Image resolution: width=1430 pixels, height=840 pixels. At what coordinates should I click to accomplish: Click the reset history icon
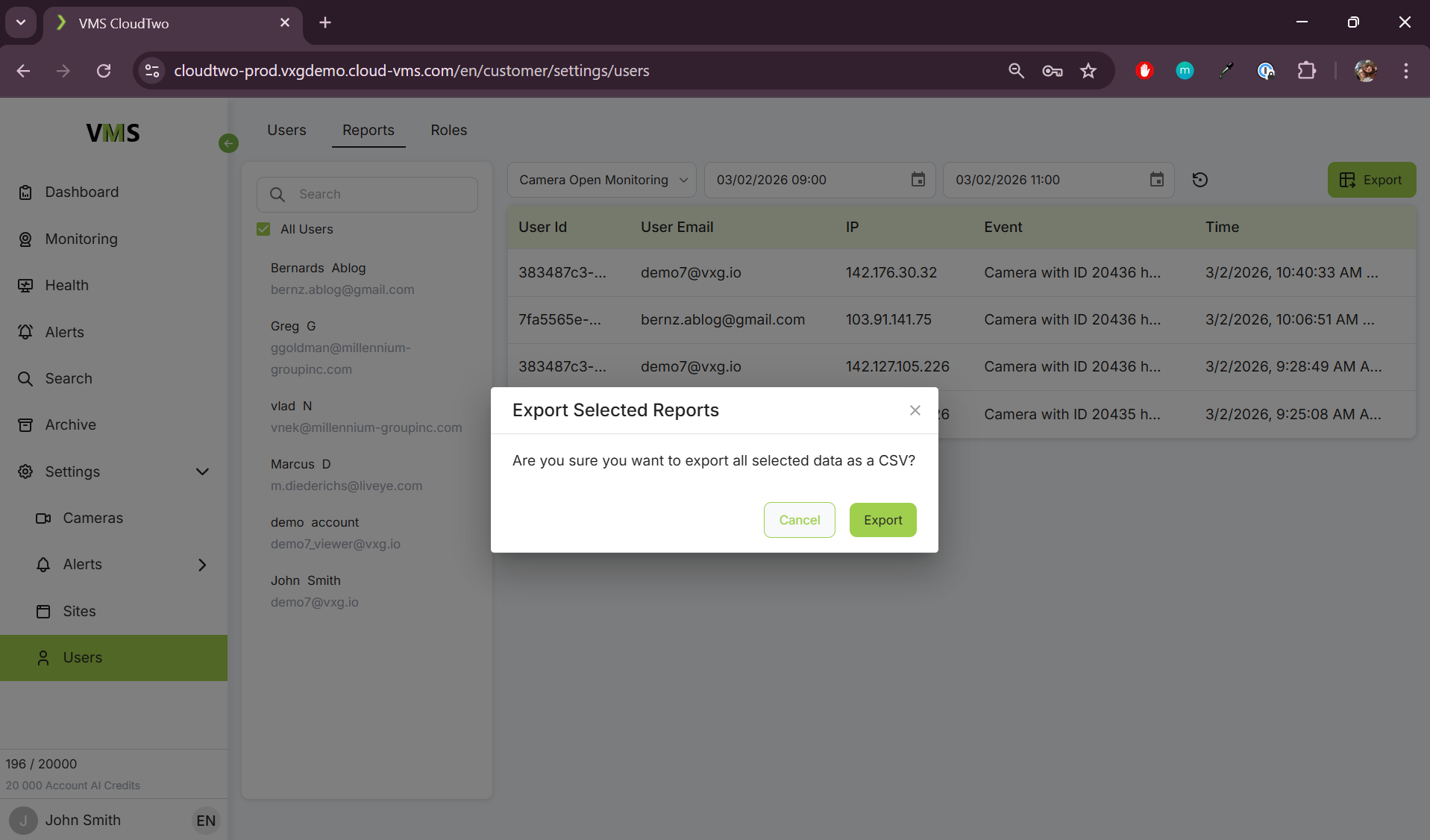click(1199, 180)
